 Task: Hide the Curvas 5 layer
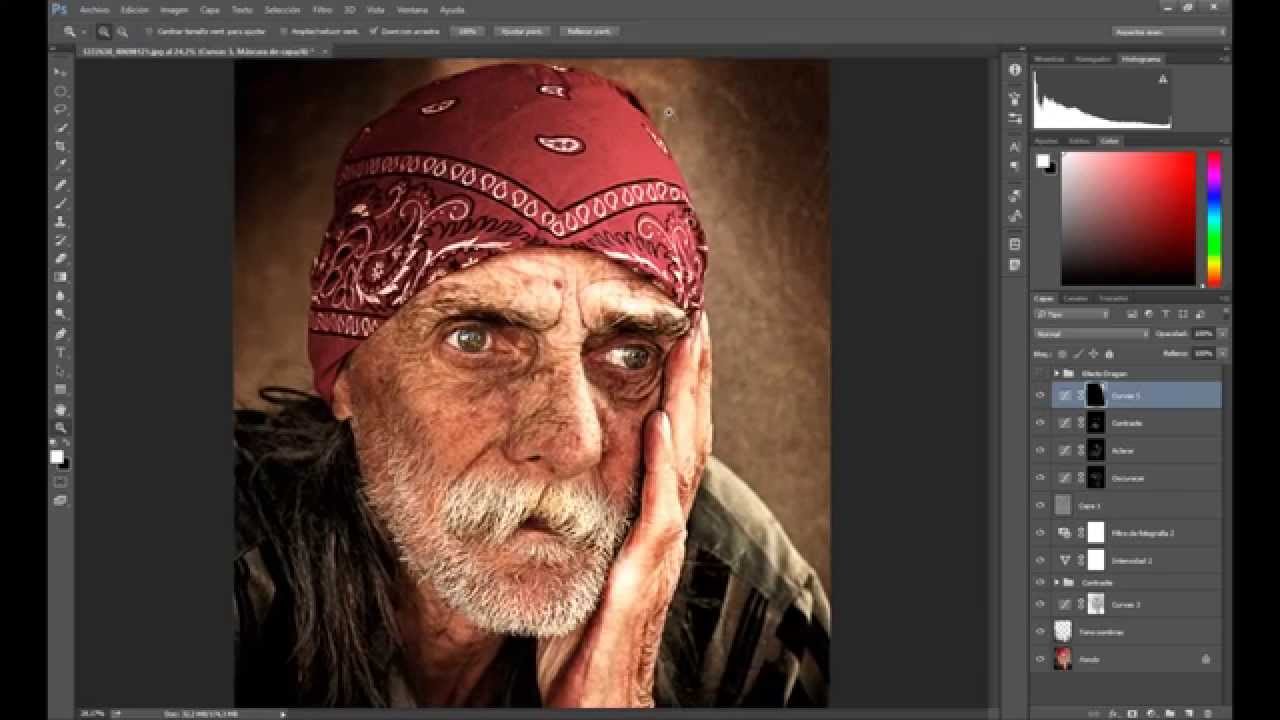[x=1040, y=395]
